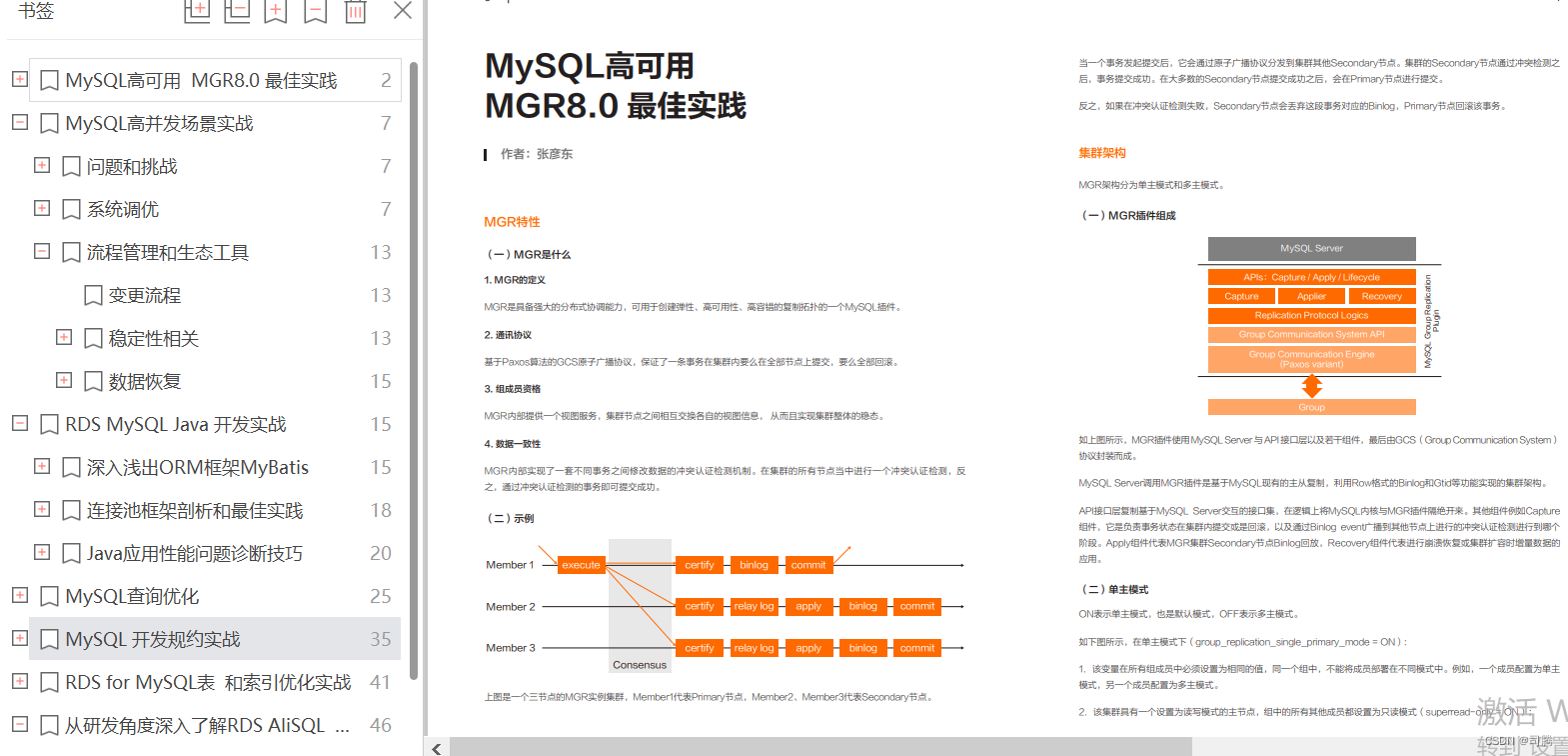Click the （一）MGR是什么 subheading
1568x756 pixels.
point(528,255)
